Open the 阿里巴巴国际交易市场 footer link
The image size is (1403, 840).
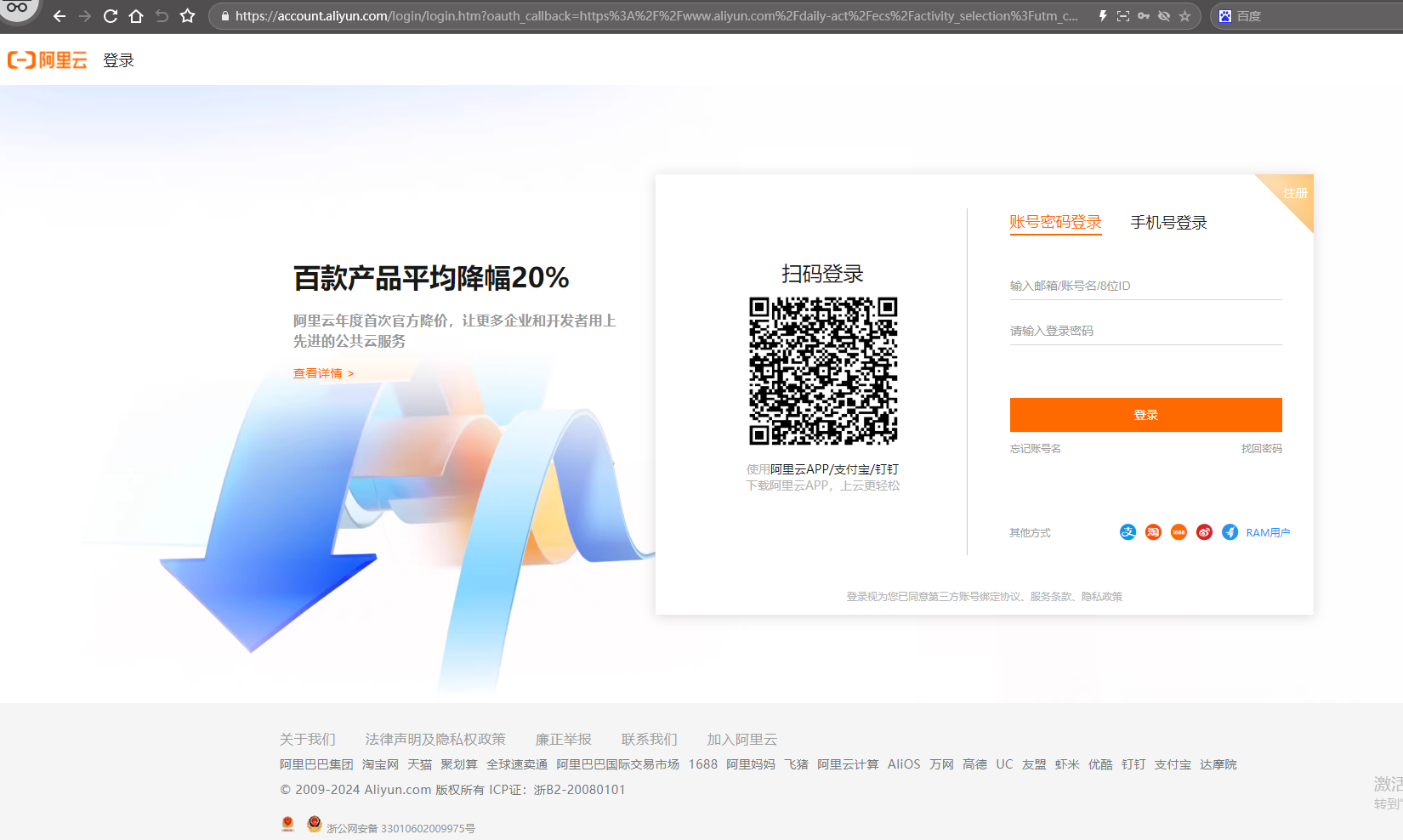(617, 764)
